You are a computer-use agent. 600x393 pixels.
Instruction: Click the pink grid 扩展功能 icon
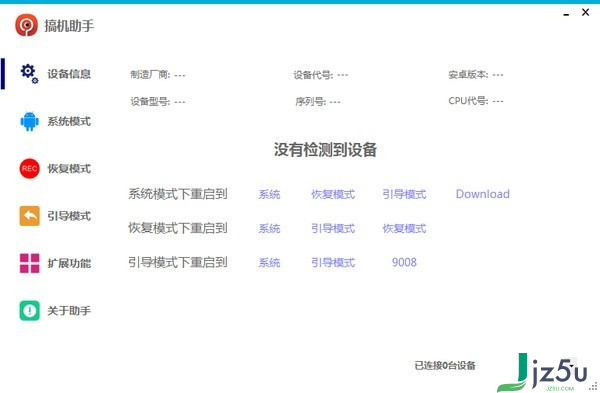[x=29, y=263]
